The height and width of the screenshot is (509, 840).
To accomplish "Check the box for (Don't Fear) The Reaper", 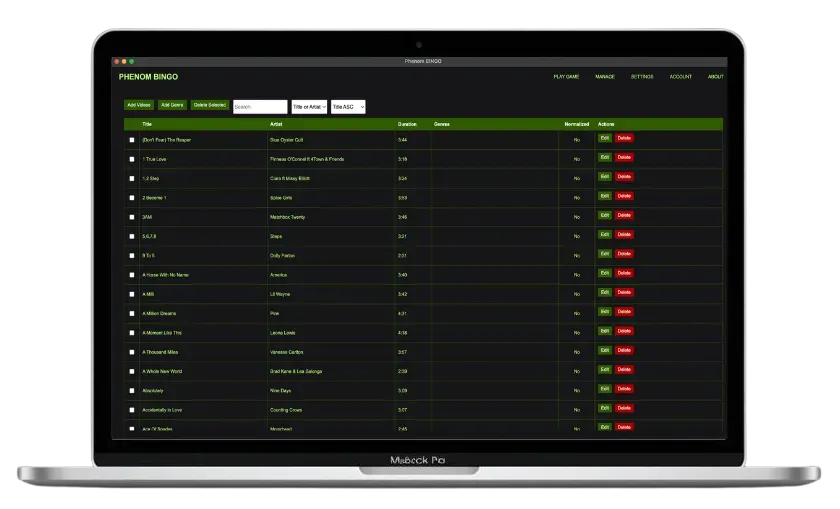I will [x=132, y=140].
